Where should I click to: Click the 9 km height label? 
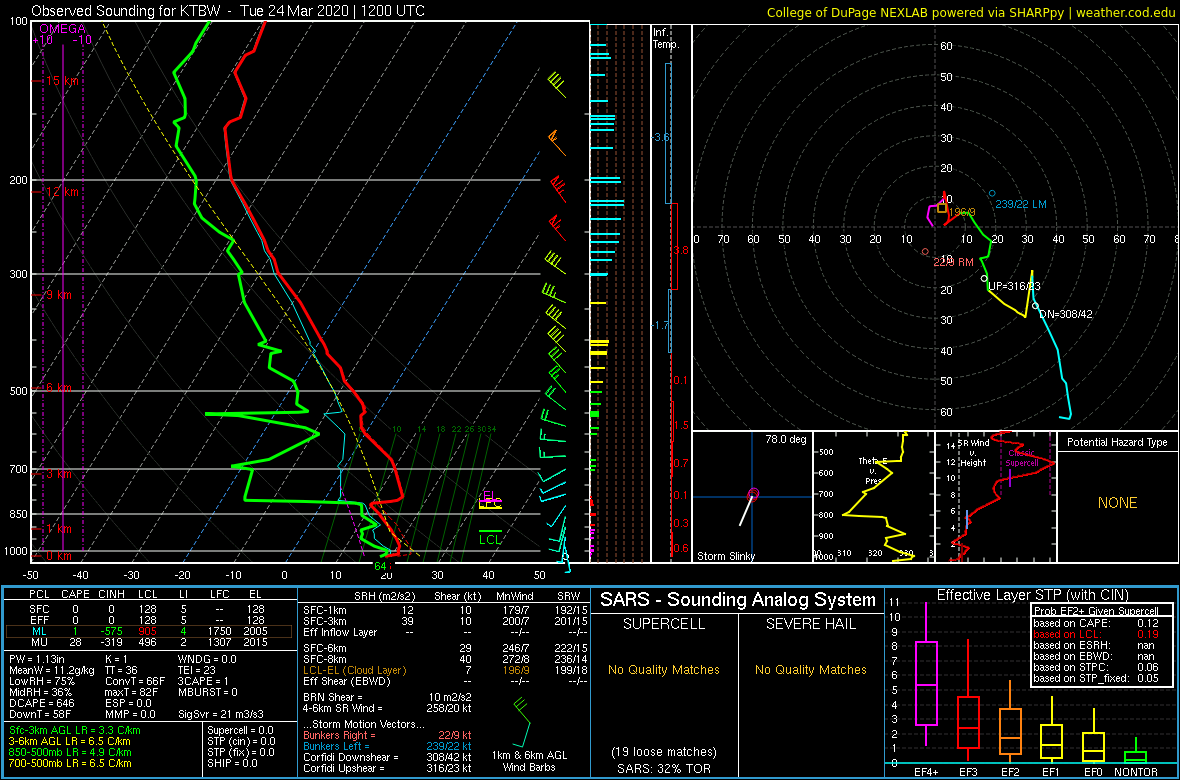pos(59,295)
